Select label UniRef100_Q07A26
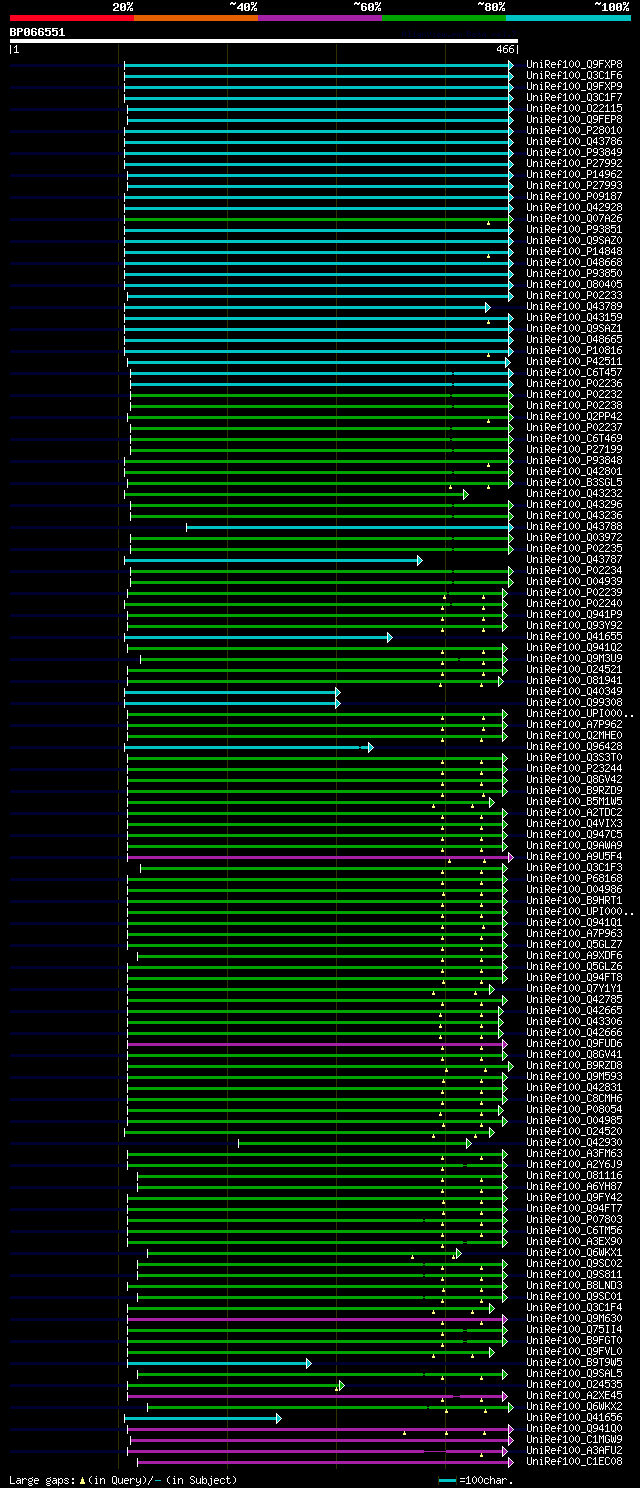Image resolution: width=640 pixels, height=1488 pixels. coord(574,218)
